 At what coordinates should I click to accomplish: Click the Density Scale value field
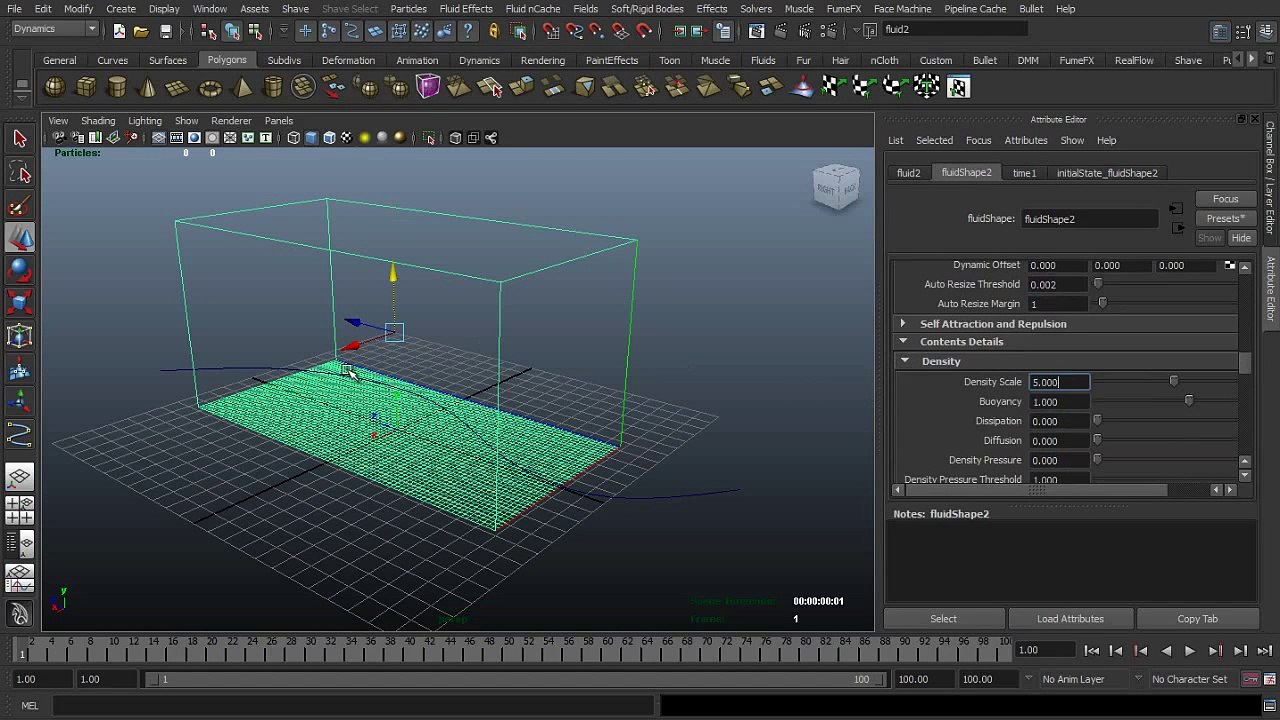(x=1059, y=382)
